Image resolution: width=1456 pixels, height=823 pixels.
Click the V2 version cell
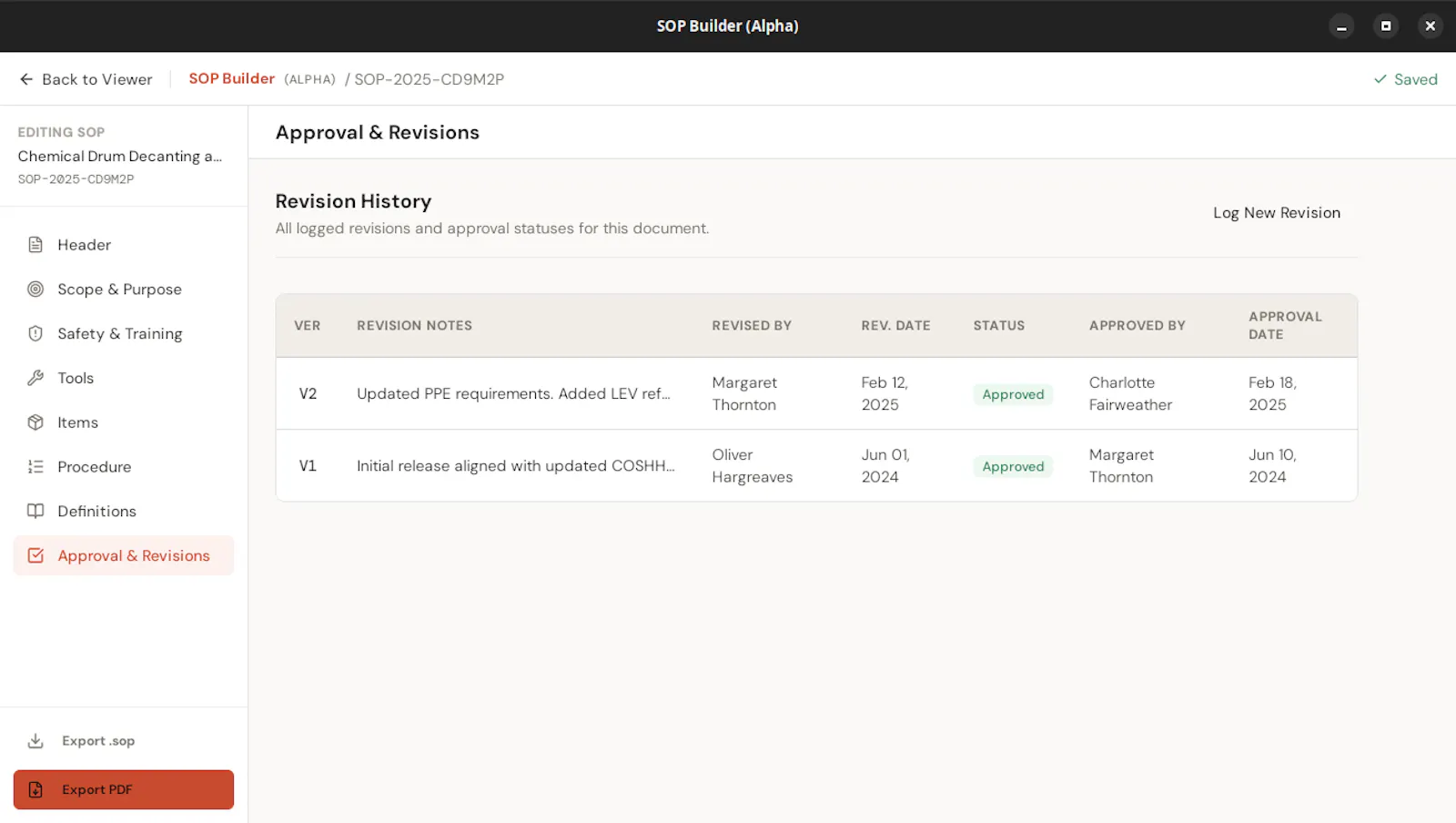[x=308, y=393]
